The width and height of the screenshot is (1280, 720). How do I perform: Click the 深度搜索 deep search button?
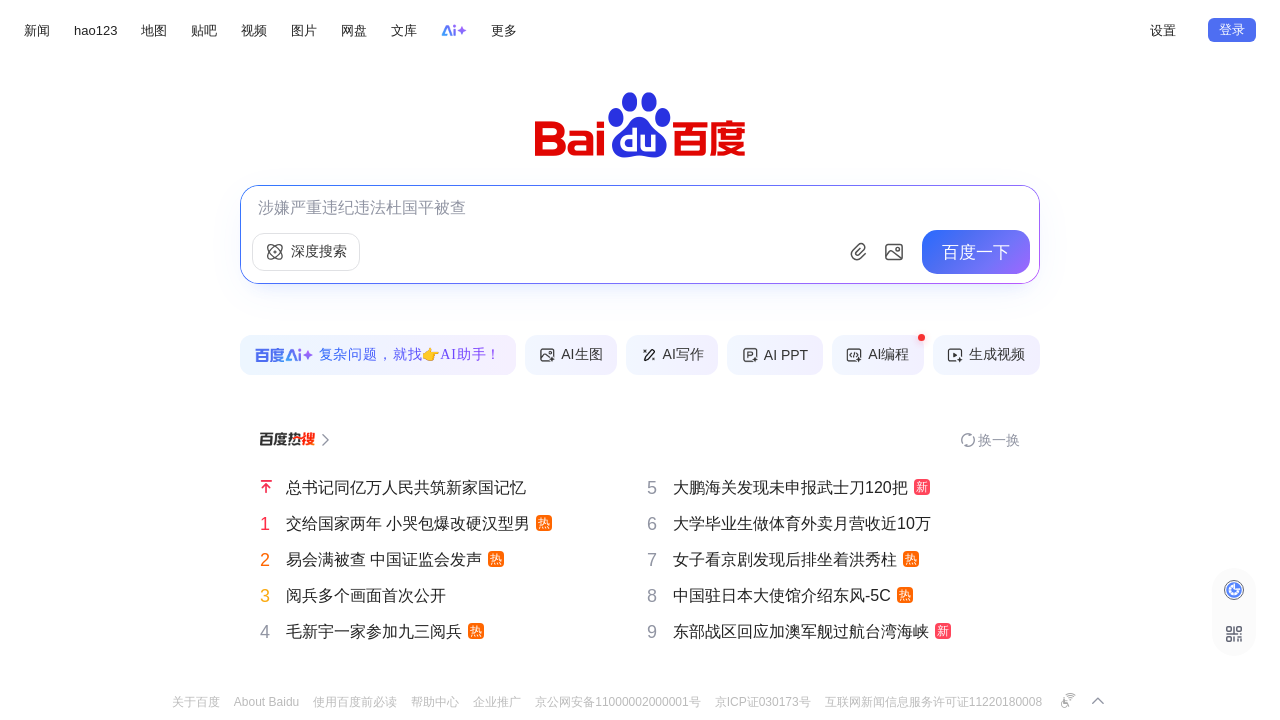point(306,252)
